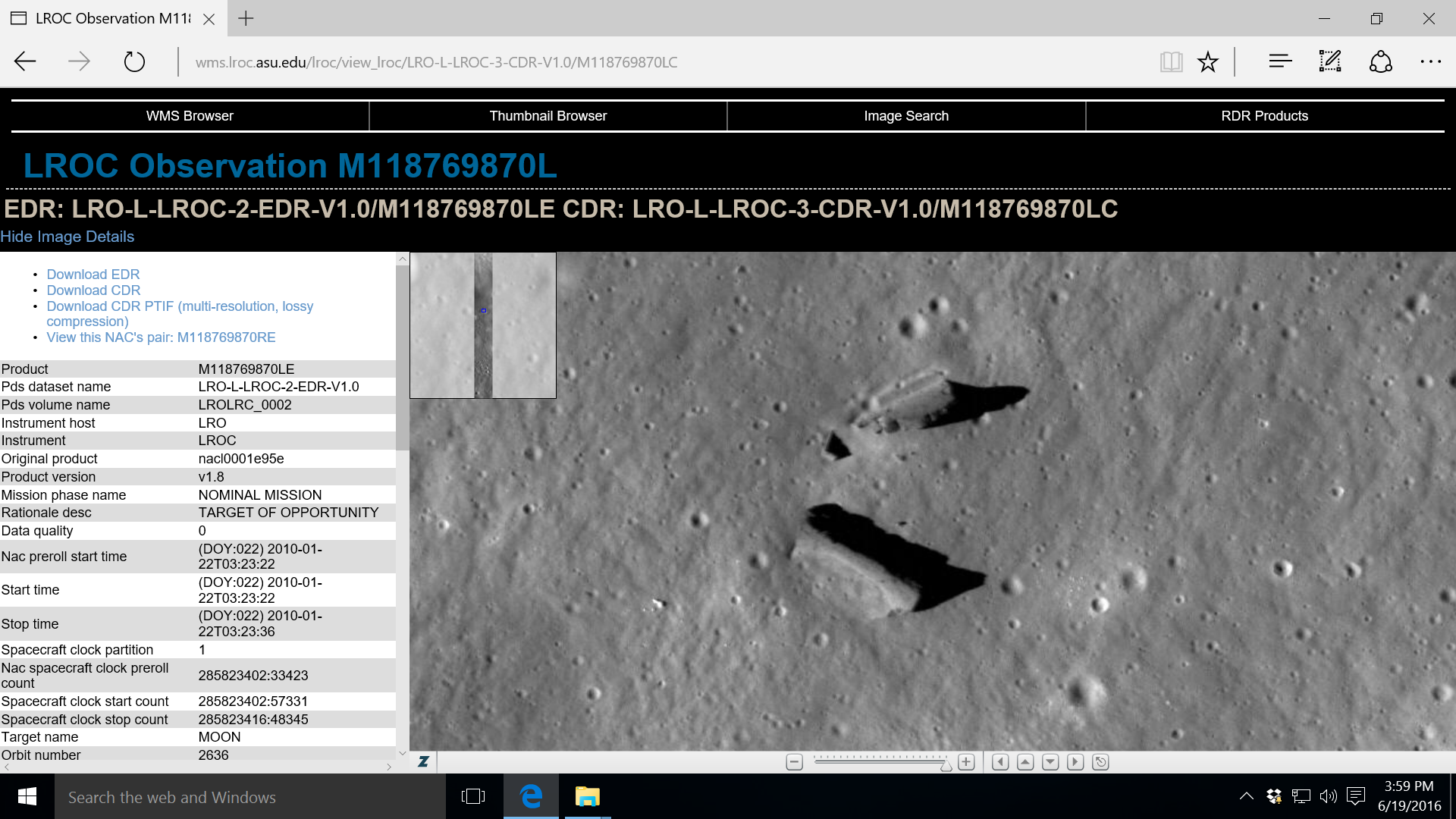Click the Zoomify Z logo
This screenshot has height=819, width=1456.
423,761
